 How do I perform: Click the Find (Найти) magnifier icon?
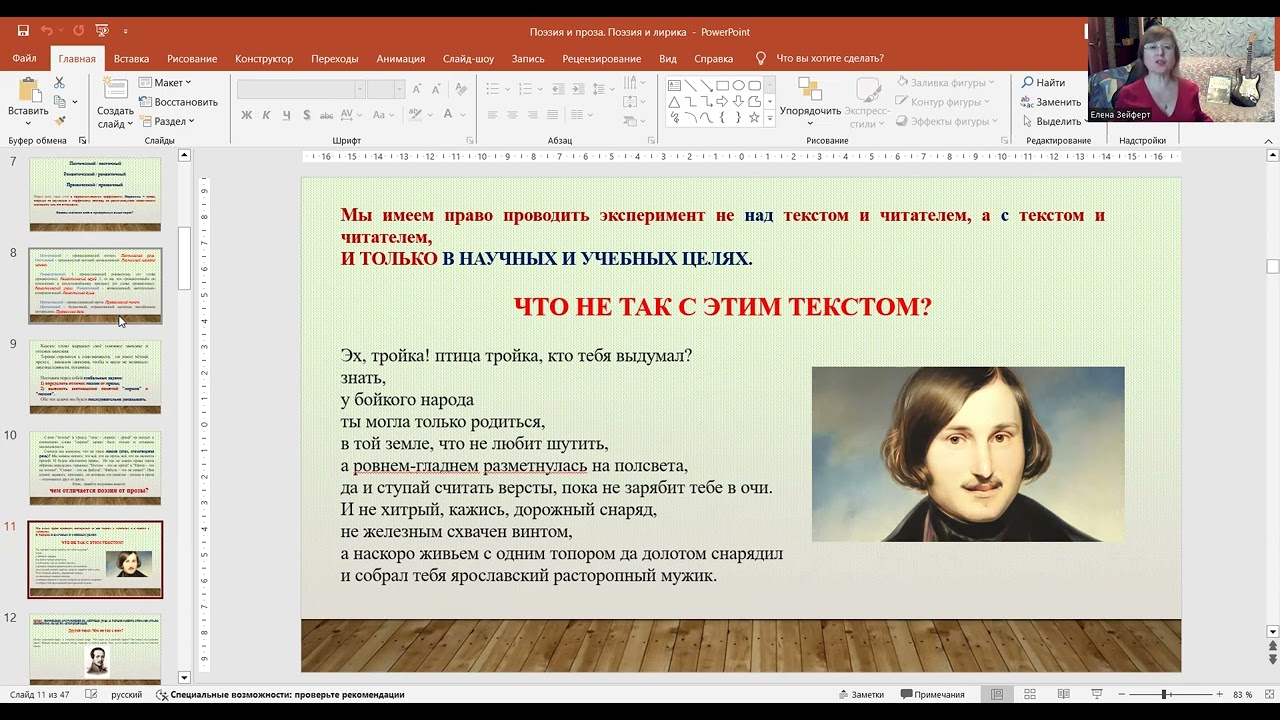[1027, 83]
